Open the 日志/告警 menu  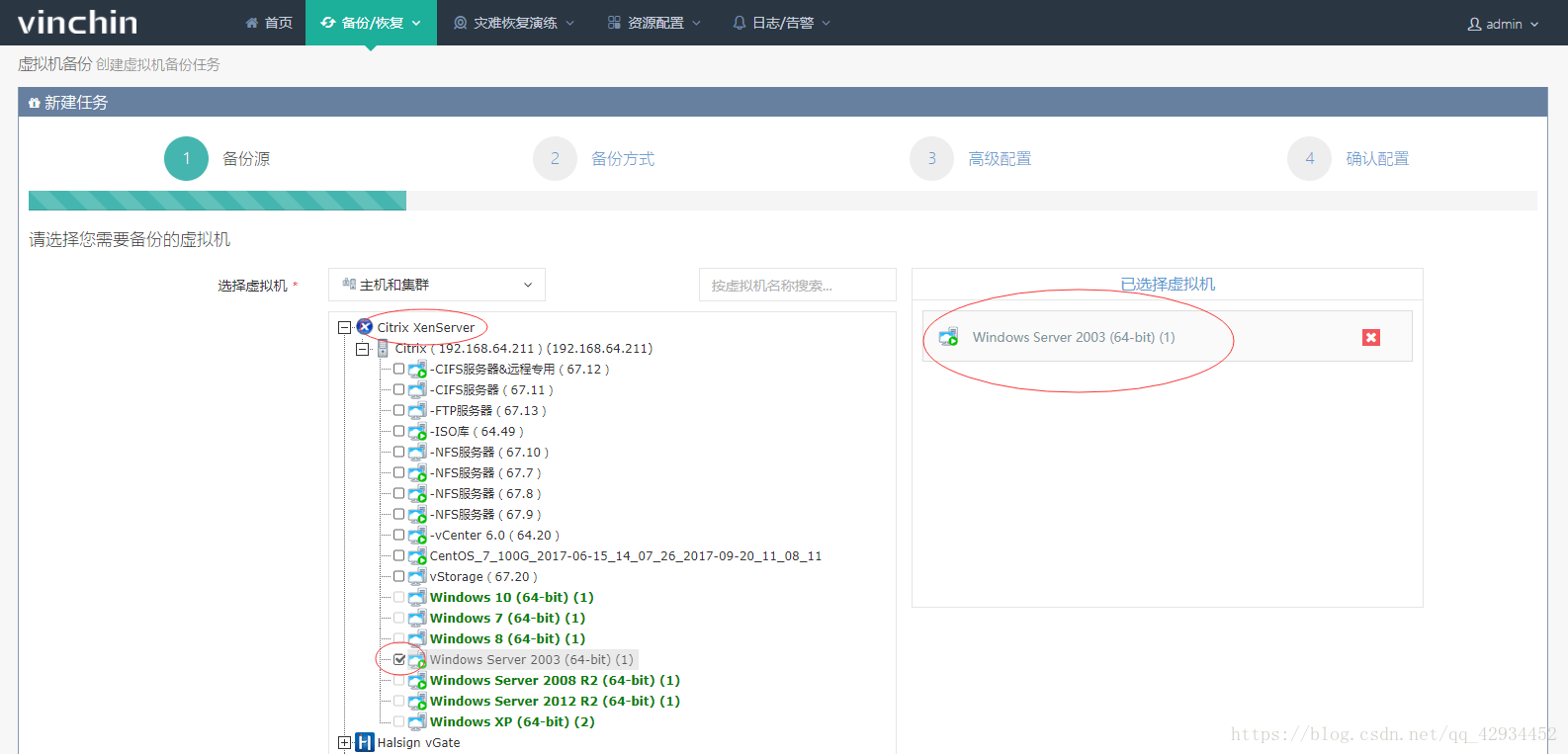(x=781, y=23)
